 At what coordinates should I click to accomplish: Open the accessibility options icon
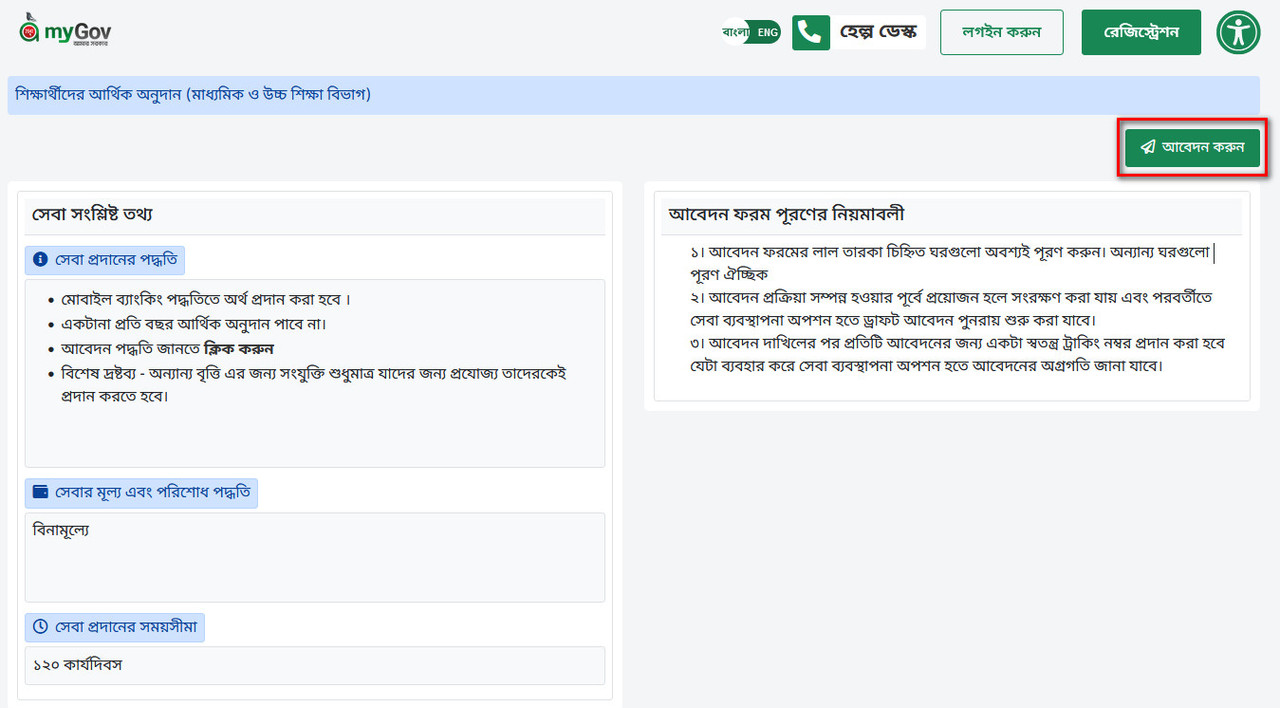(x=1238, y=32)
